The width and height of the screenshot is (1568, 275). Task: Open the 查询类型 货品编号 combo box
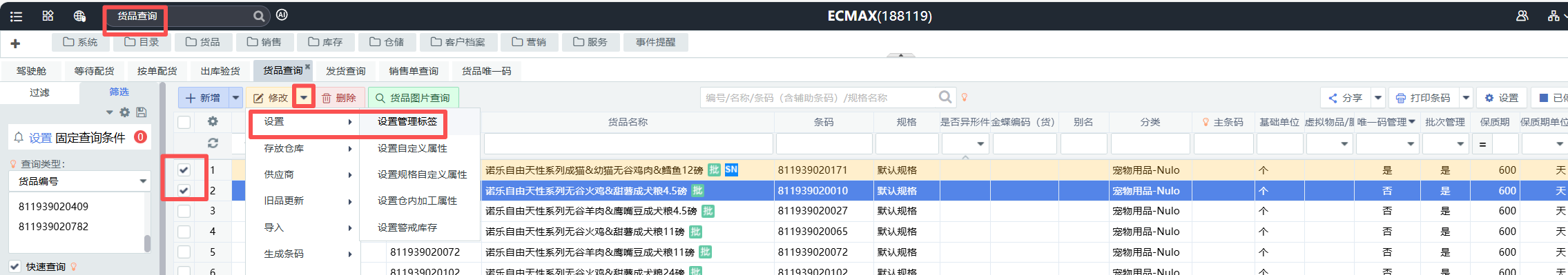pyautogui.click(x=80, y=181)
